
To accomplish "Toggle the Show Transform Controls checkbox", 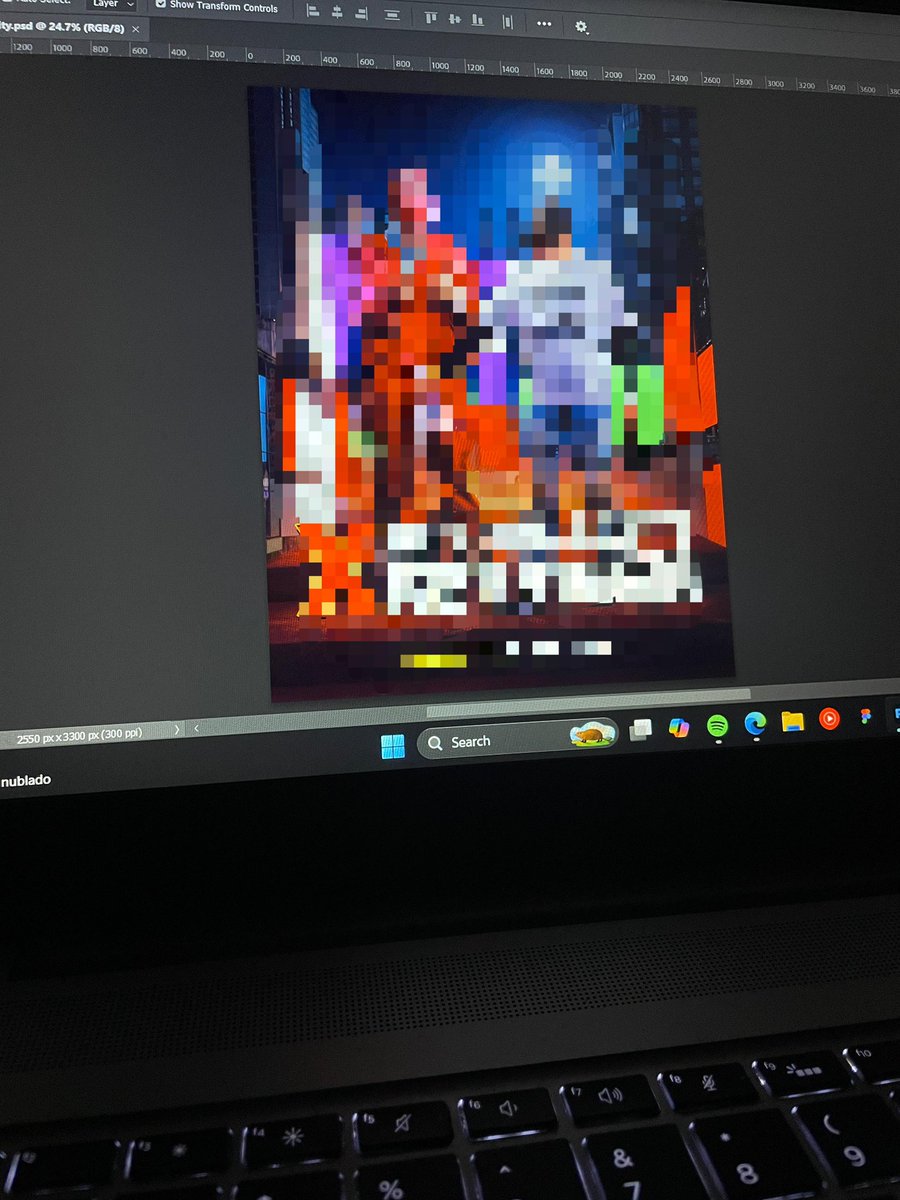I will click(160, 4).
